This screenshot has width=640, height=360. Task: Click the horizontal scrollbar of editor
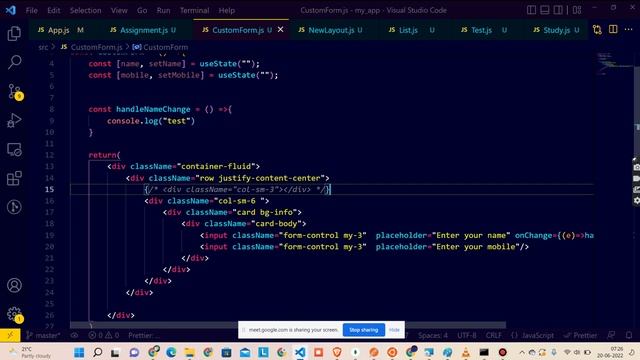[x=288, y=325]
